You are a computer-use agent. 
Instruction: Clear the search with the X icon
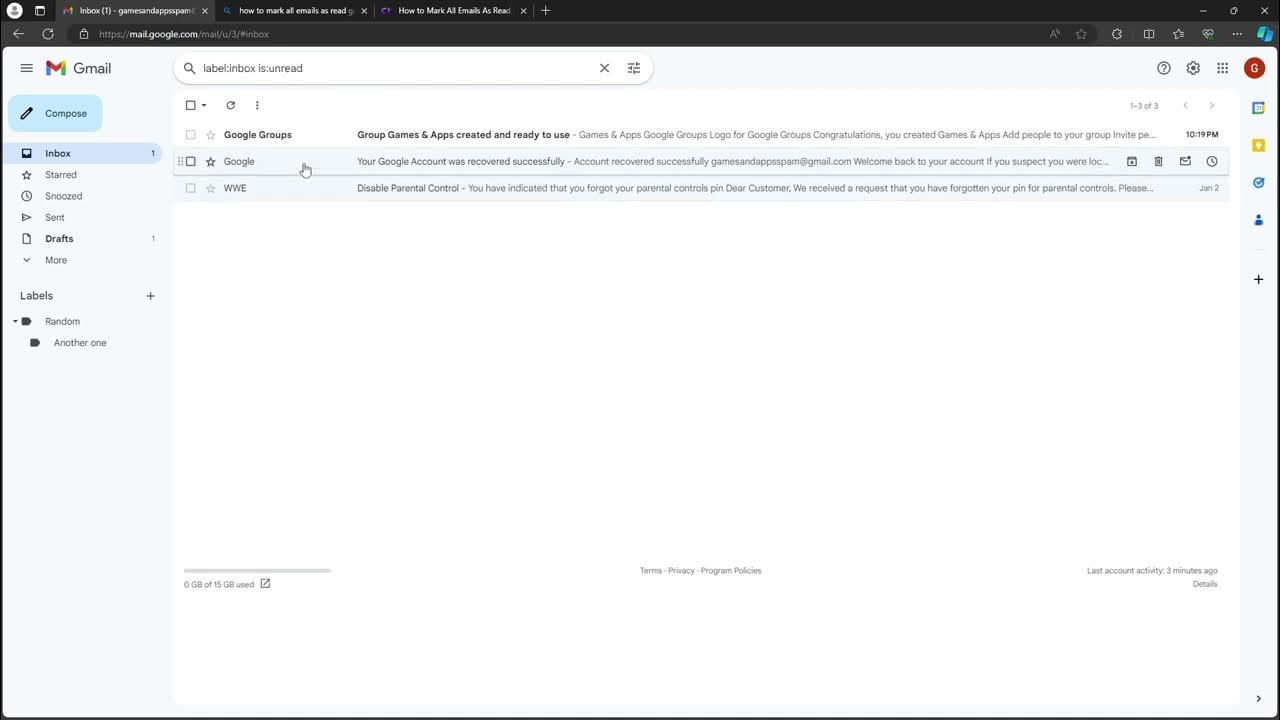(x=604, y=68)
